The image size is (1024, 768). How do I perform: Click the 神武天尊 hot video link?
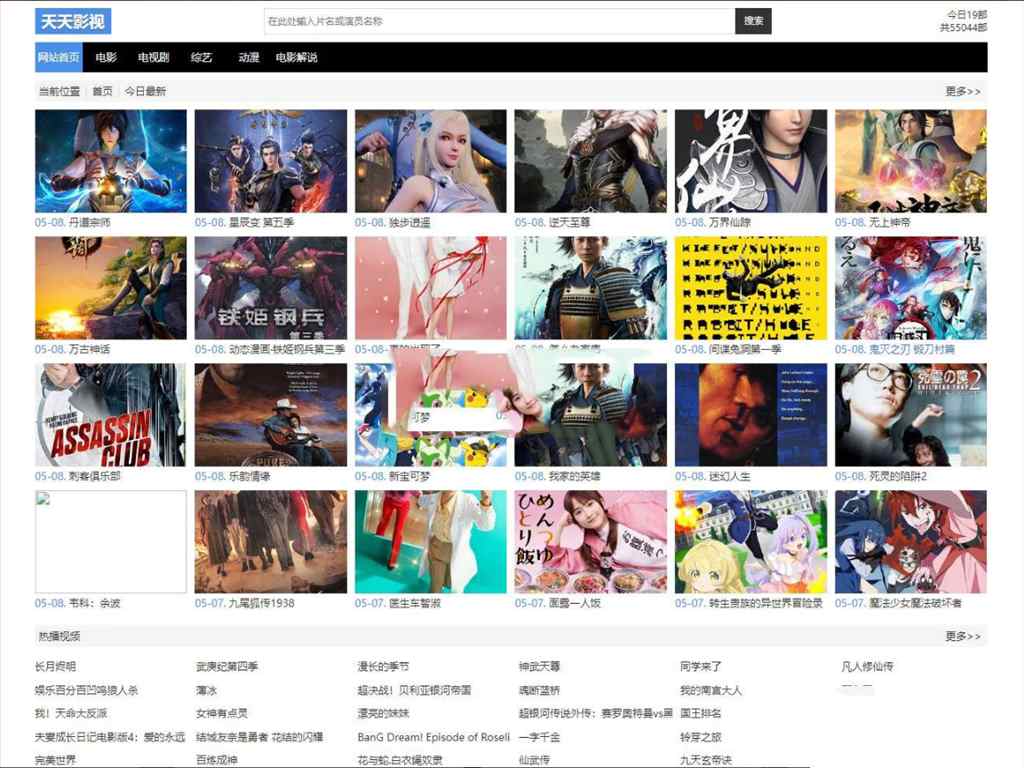[539, 666]
